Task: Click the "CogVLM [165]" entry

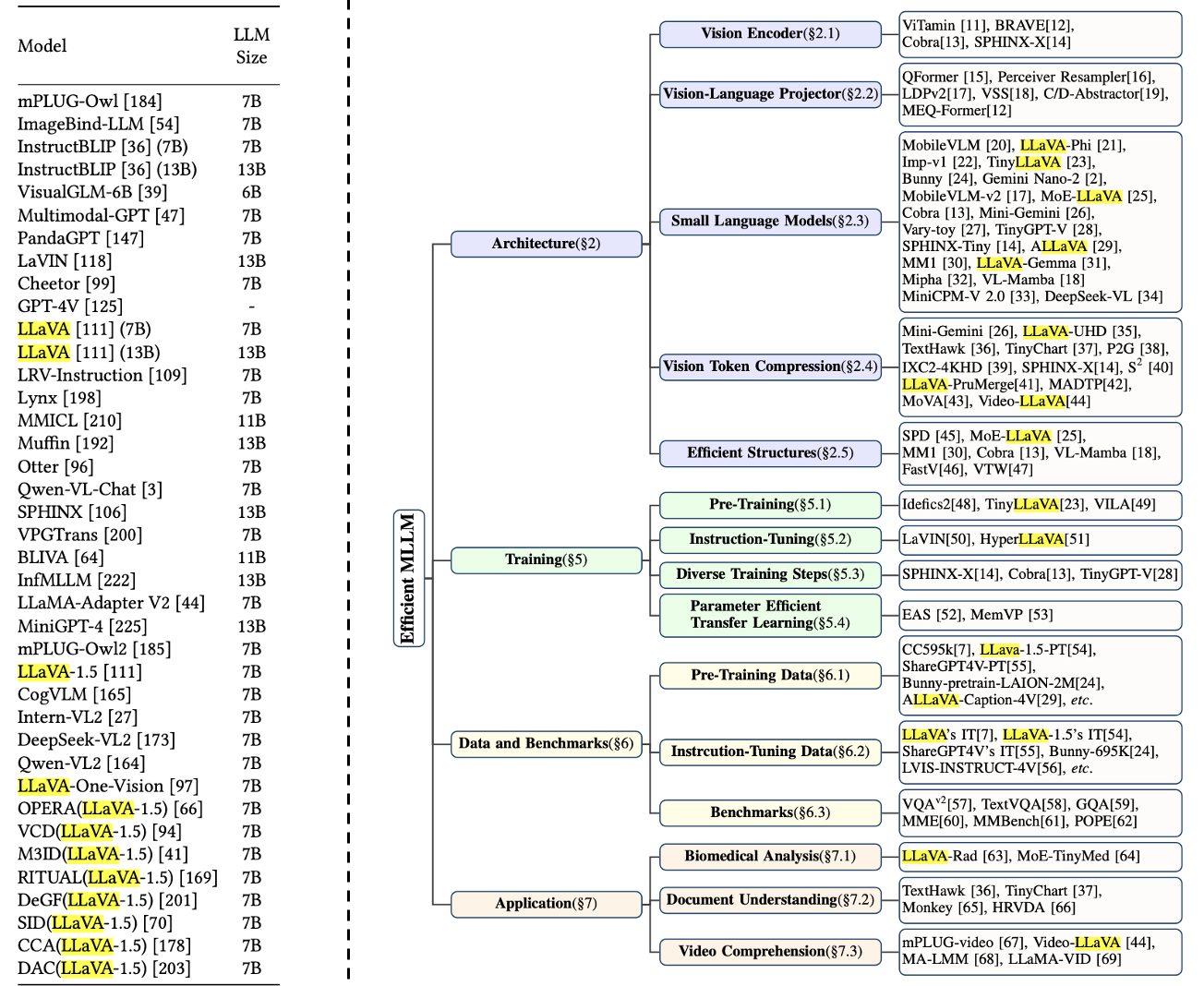Action: (74, 694)
